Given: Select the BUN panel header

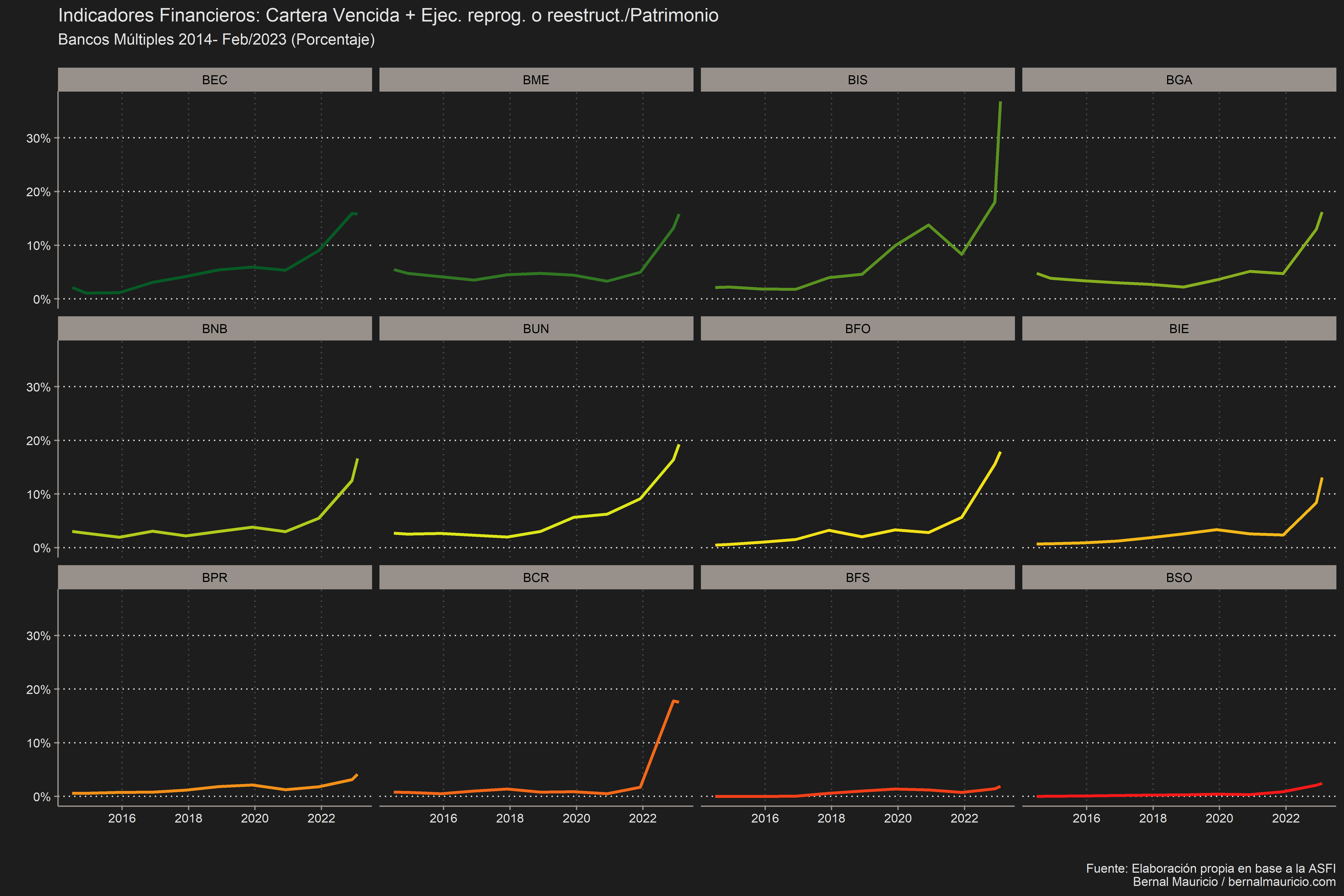Looking at the screenshot, I should coord(536,329).
